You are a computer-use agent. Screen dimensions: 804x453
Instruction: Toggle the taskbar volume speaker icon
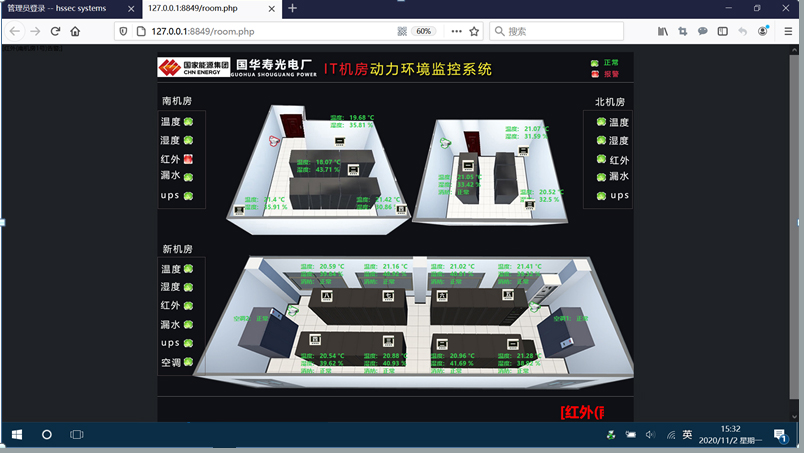650,435
